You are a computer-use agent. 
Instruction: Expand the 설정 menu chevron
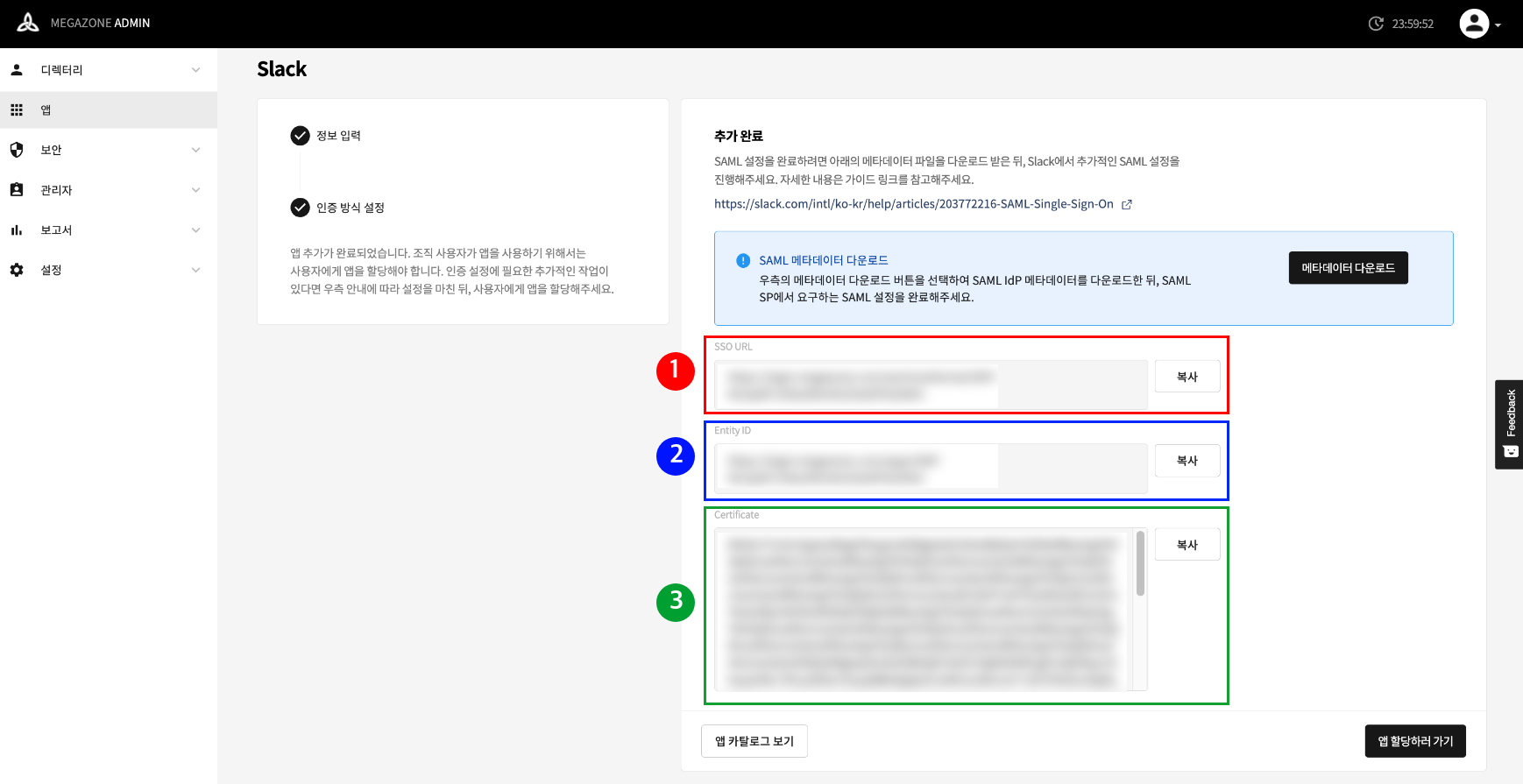(196, 270)
